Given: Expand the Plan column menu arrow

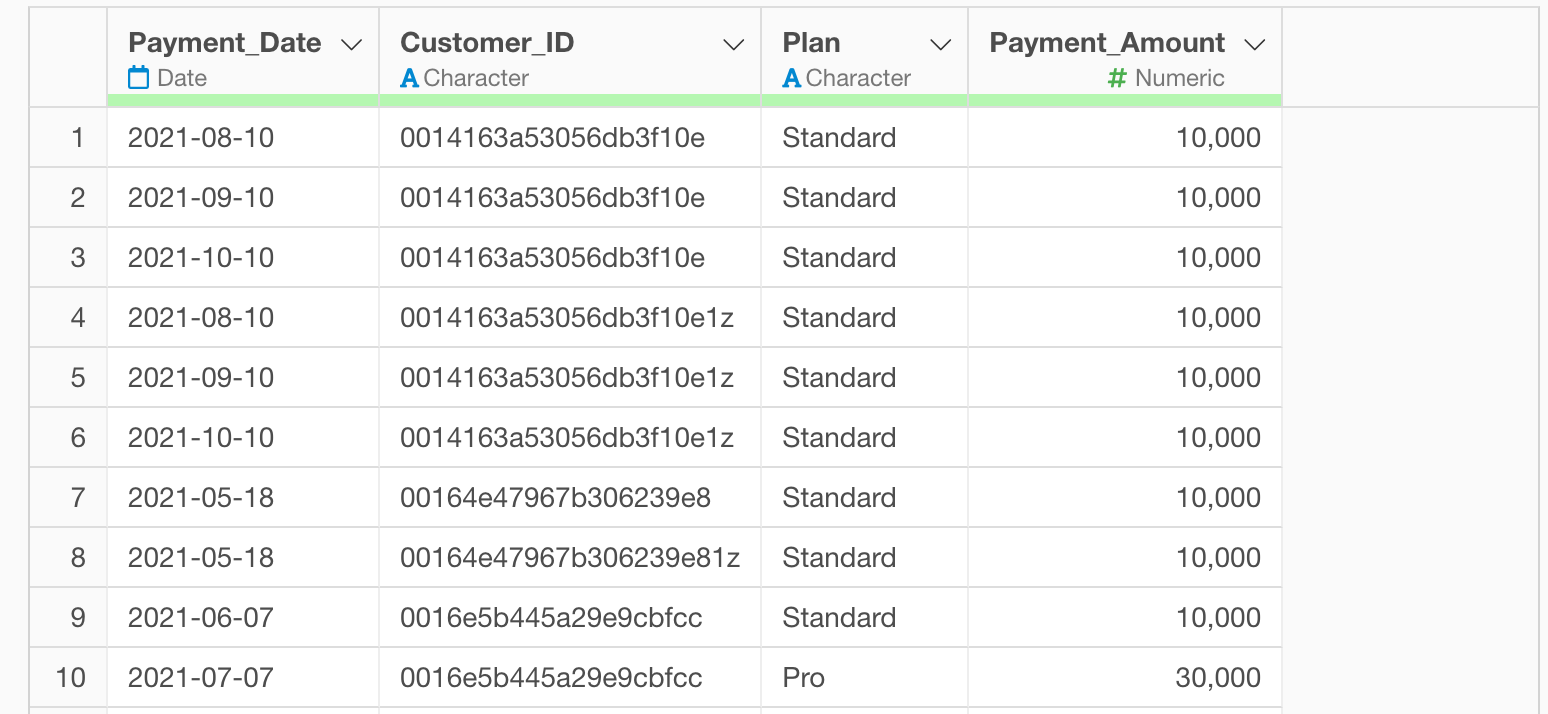Looking at the screenshot, I should (940, 44).
